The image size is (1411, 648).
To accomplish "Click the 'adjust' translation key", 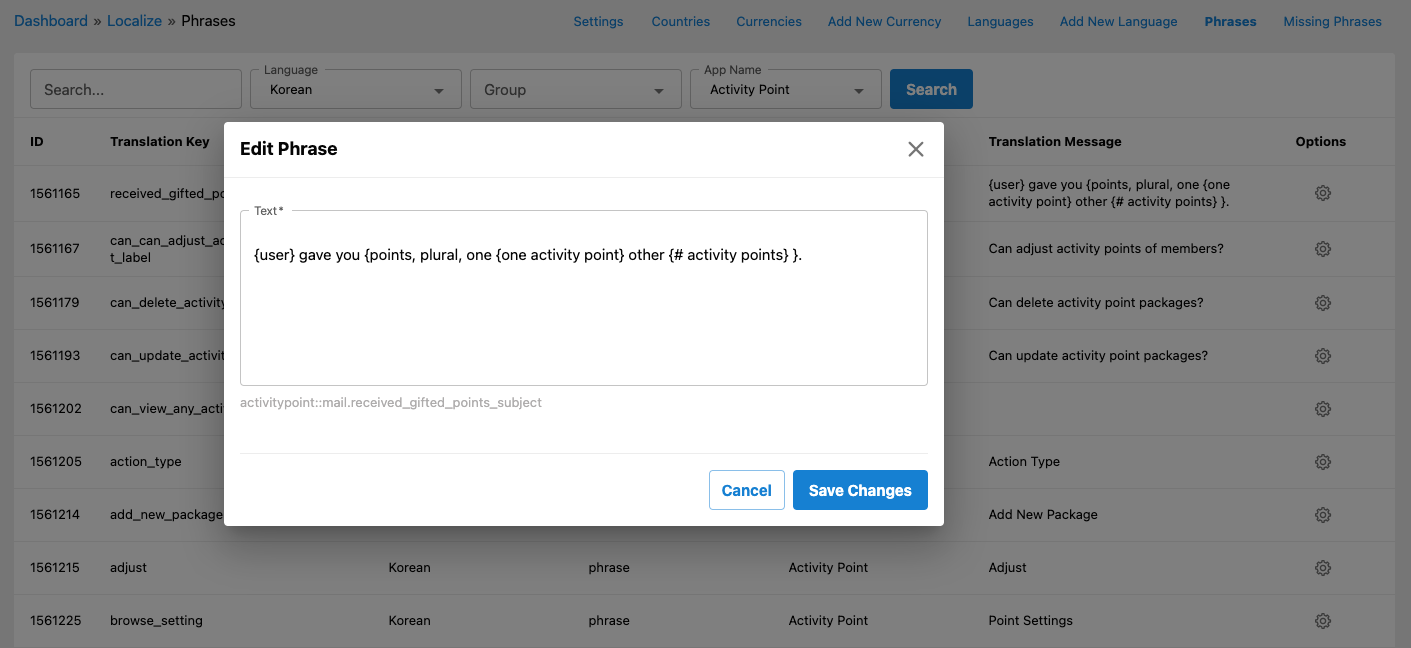I will coord(128,568).
